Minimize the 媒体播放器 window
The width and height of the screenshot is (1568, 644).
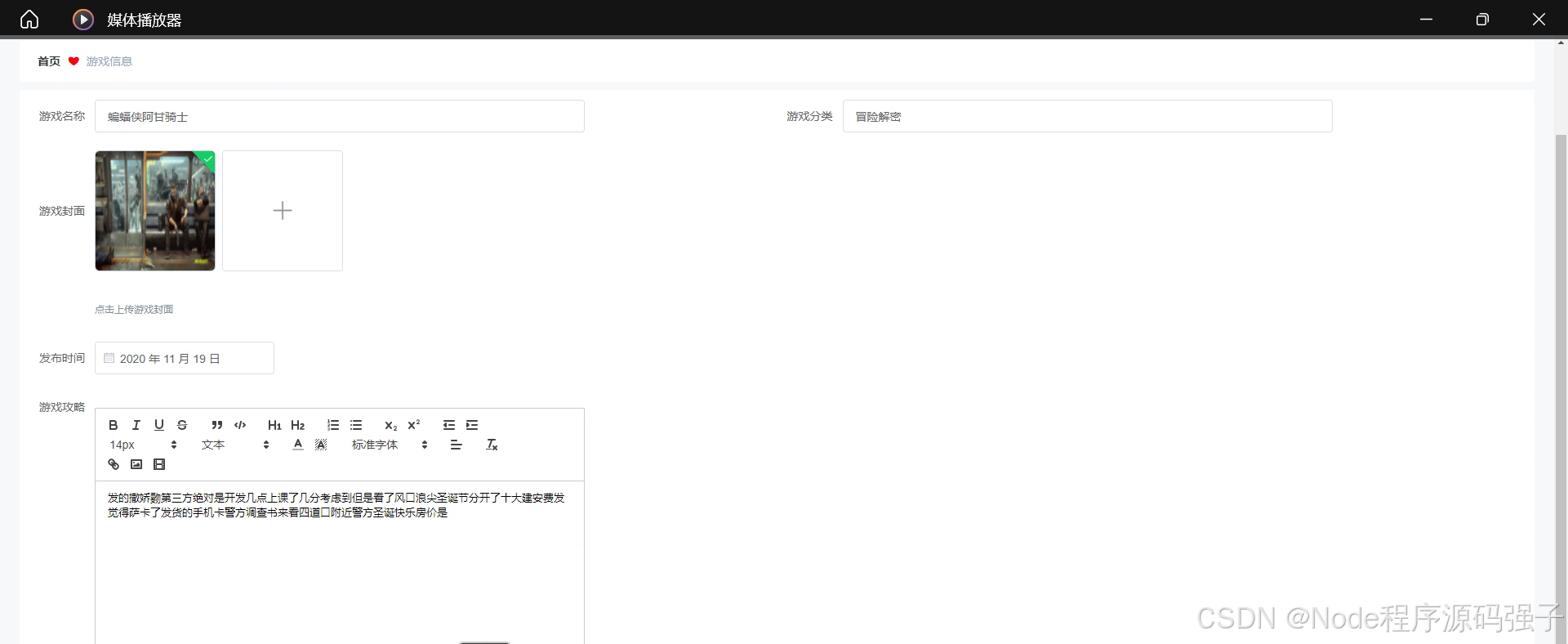pyautogui.click(x=1427, y=19)
